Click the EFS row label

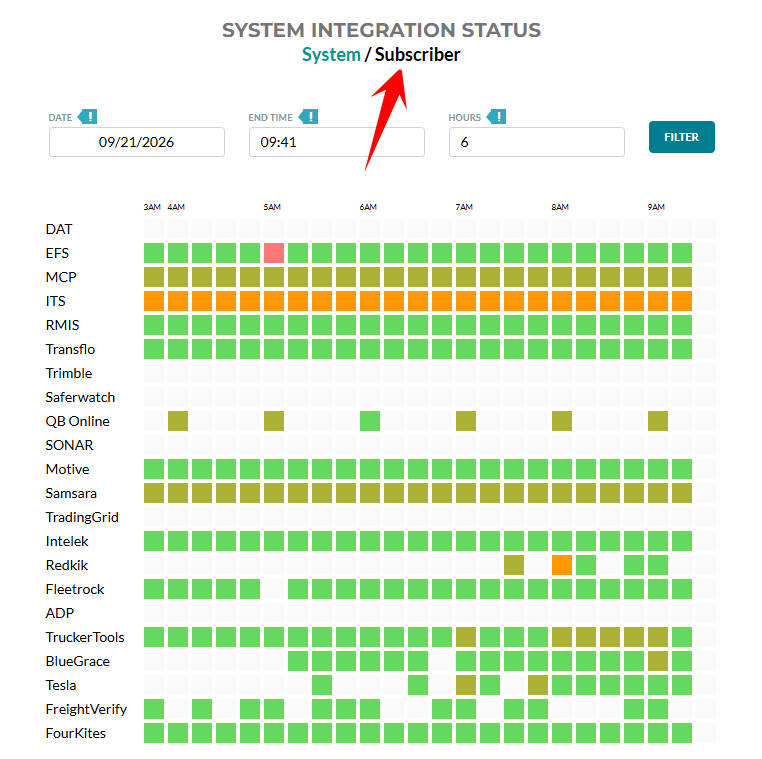tap(57, 253)
